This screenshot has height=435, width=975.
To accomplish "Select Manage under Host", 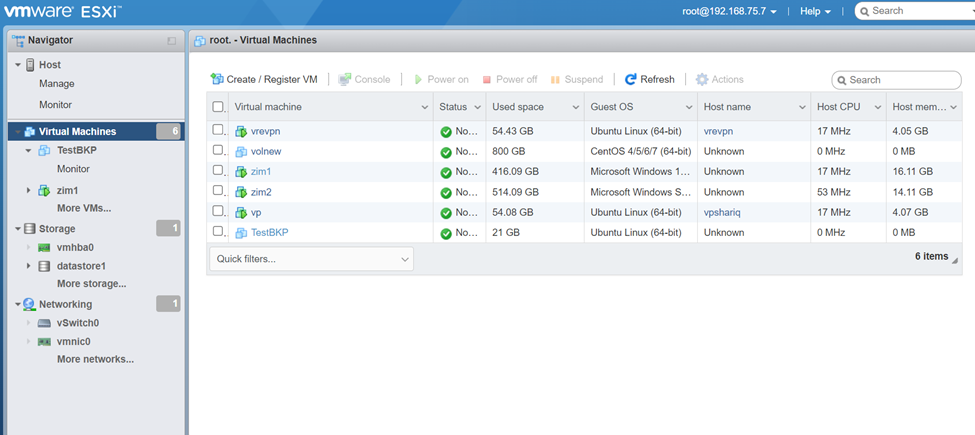I will pos(57,84).
